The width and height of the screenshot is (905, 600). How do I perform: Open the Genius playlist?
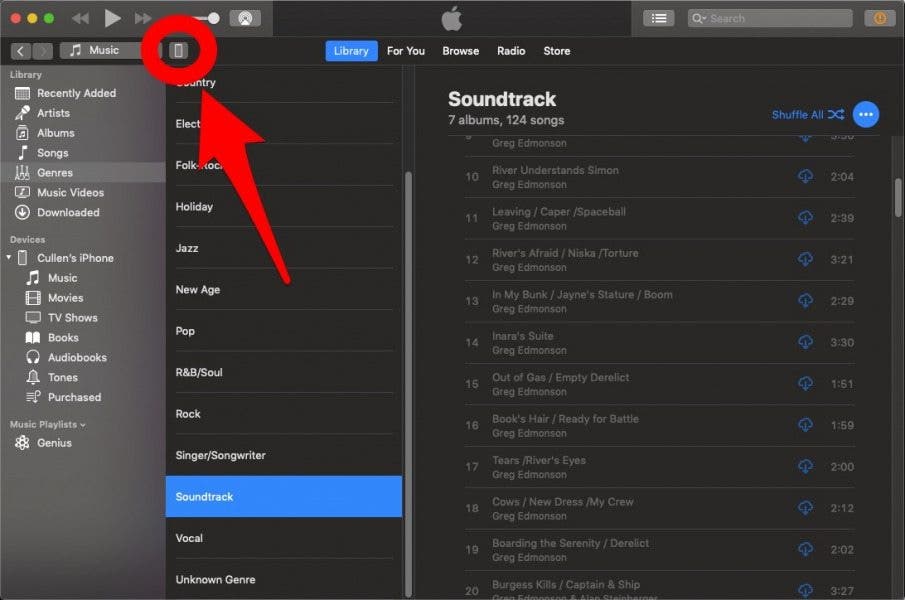83,443
